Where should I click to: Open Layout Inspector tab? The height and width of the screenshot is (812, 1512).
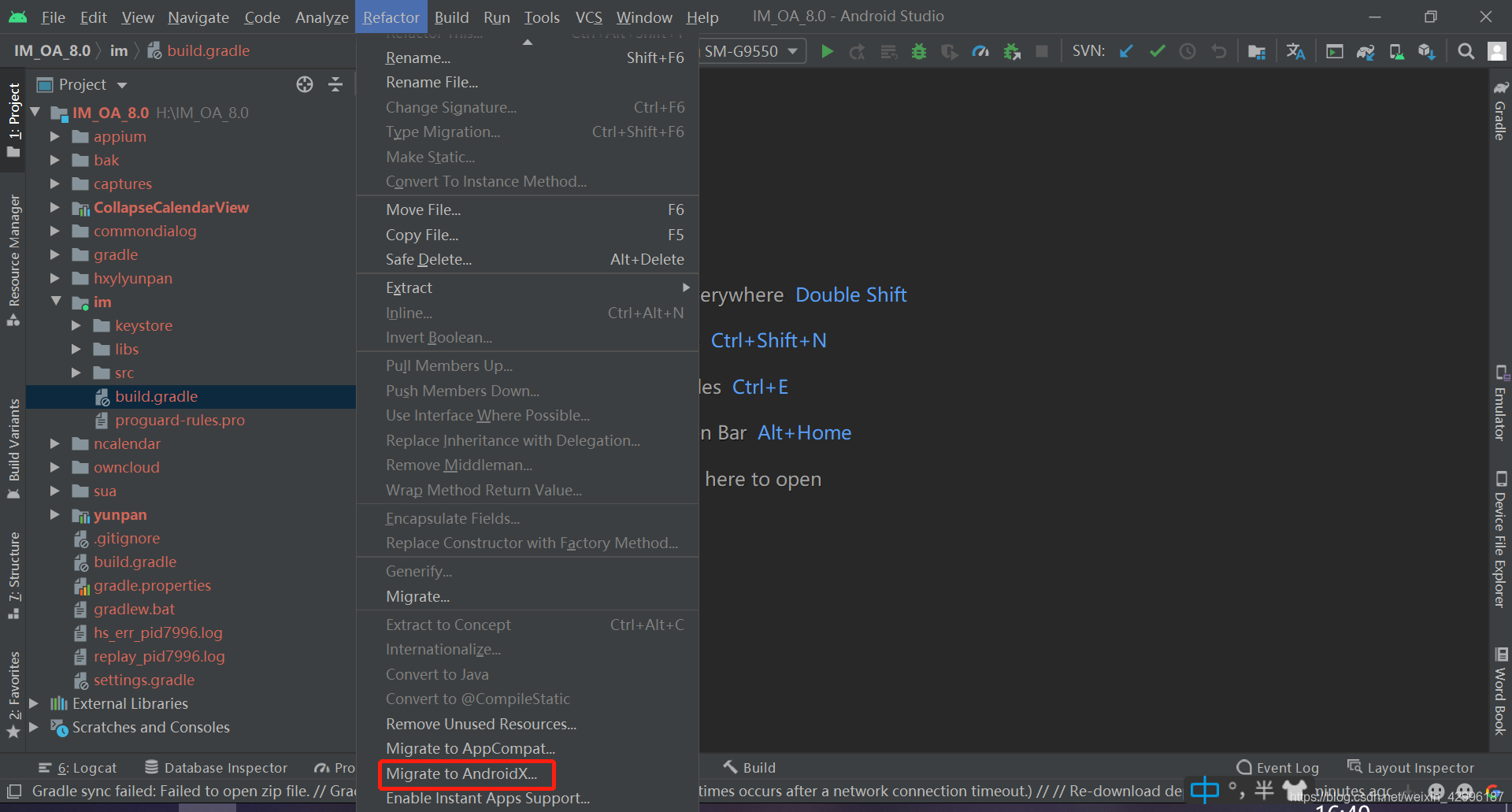click(1410, 768)
